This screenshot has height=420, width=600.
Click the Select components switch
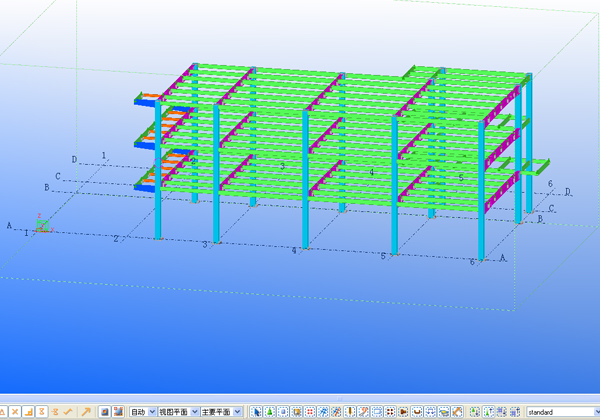tap(475, 412)
